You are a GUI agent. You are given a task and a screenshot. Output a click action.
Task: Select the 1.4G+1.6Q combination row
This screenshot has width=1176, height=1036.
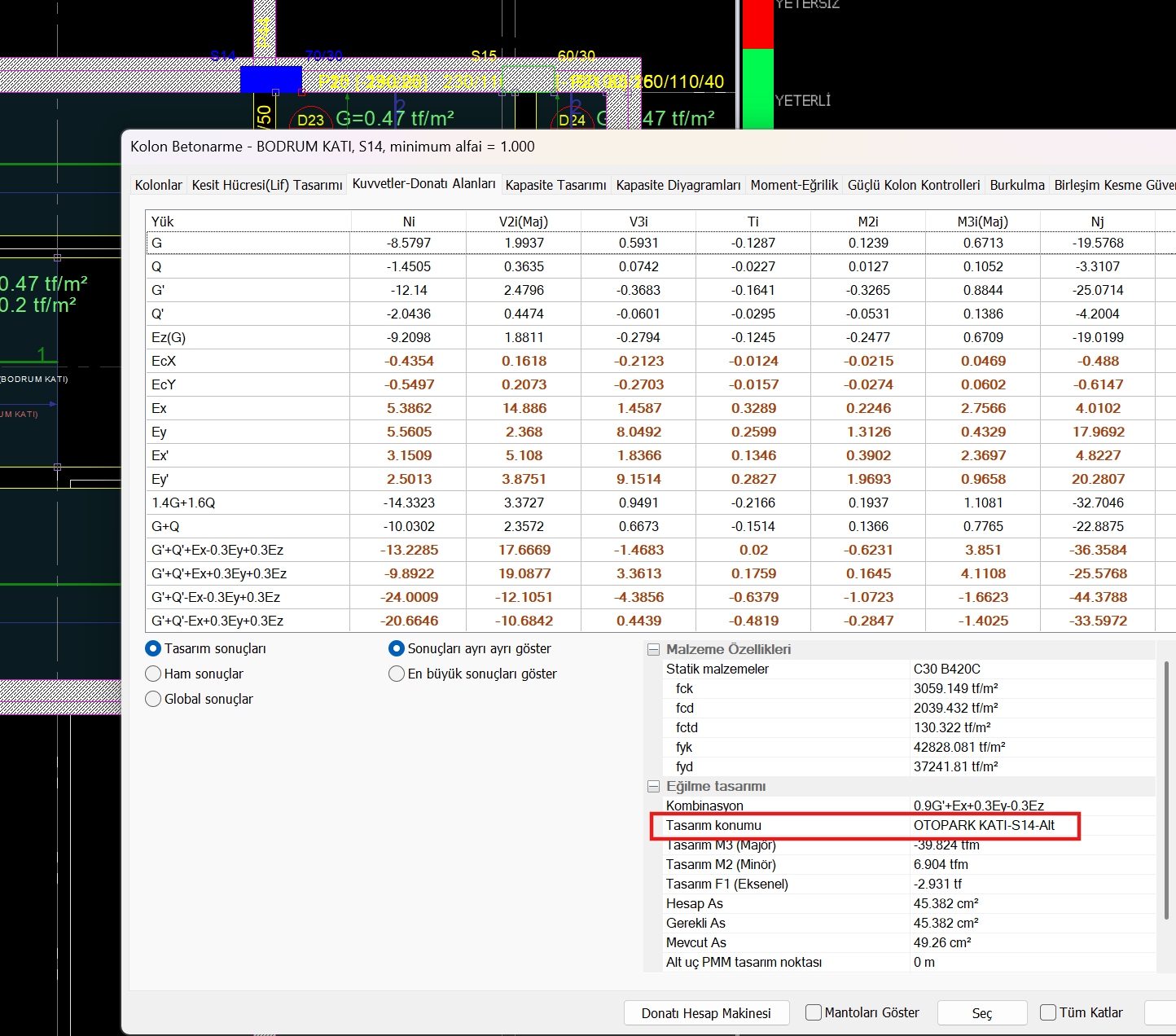pos(660,503)
